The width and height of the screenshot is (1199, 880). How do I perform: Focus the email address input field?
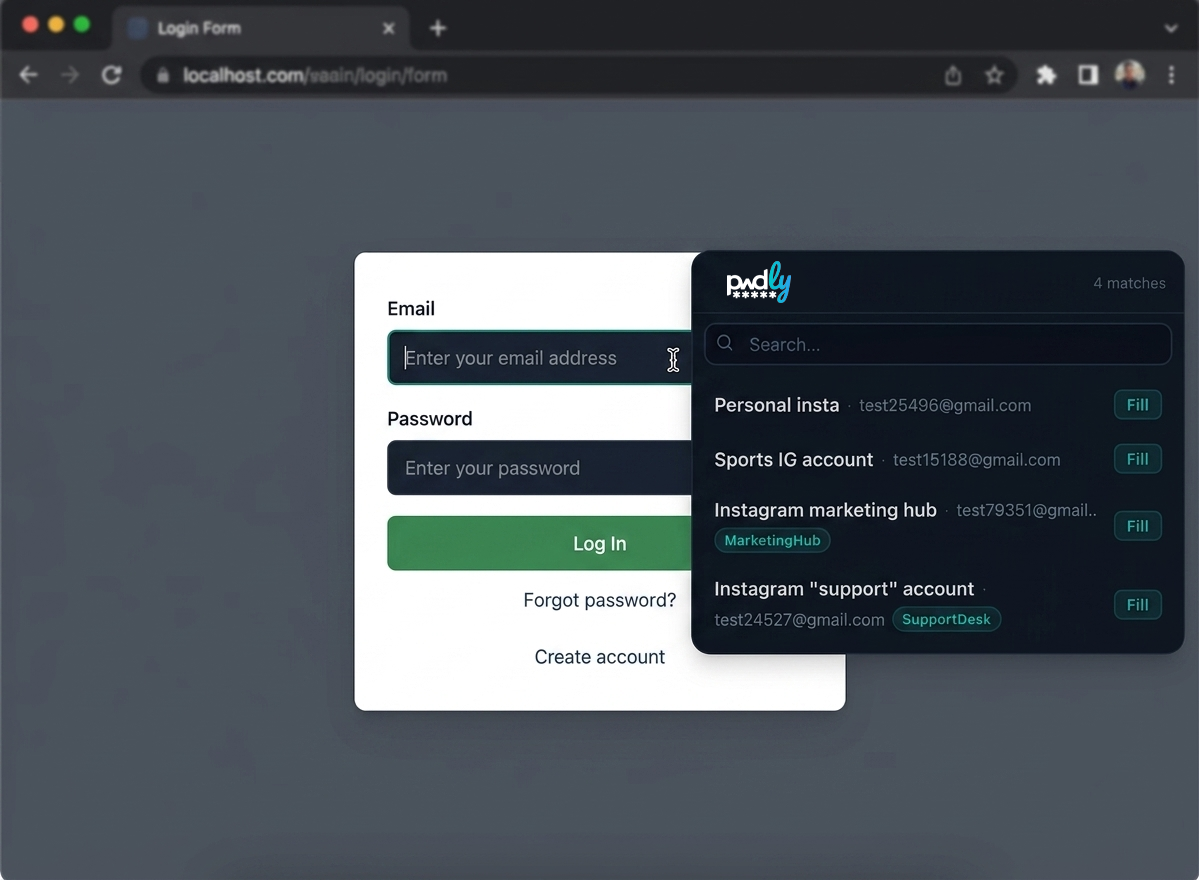click(x=540, y=357)
